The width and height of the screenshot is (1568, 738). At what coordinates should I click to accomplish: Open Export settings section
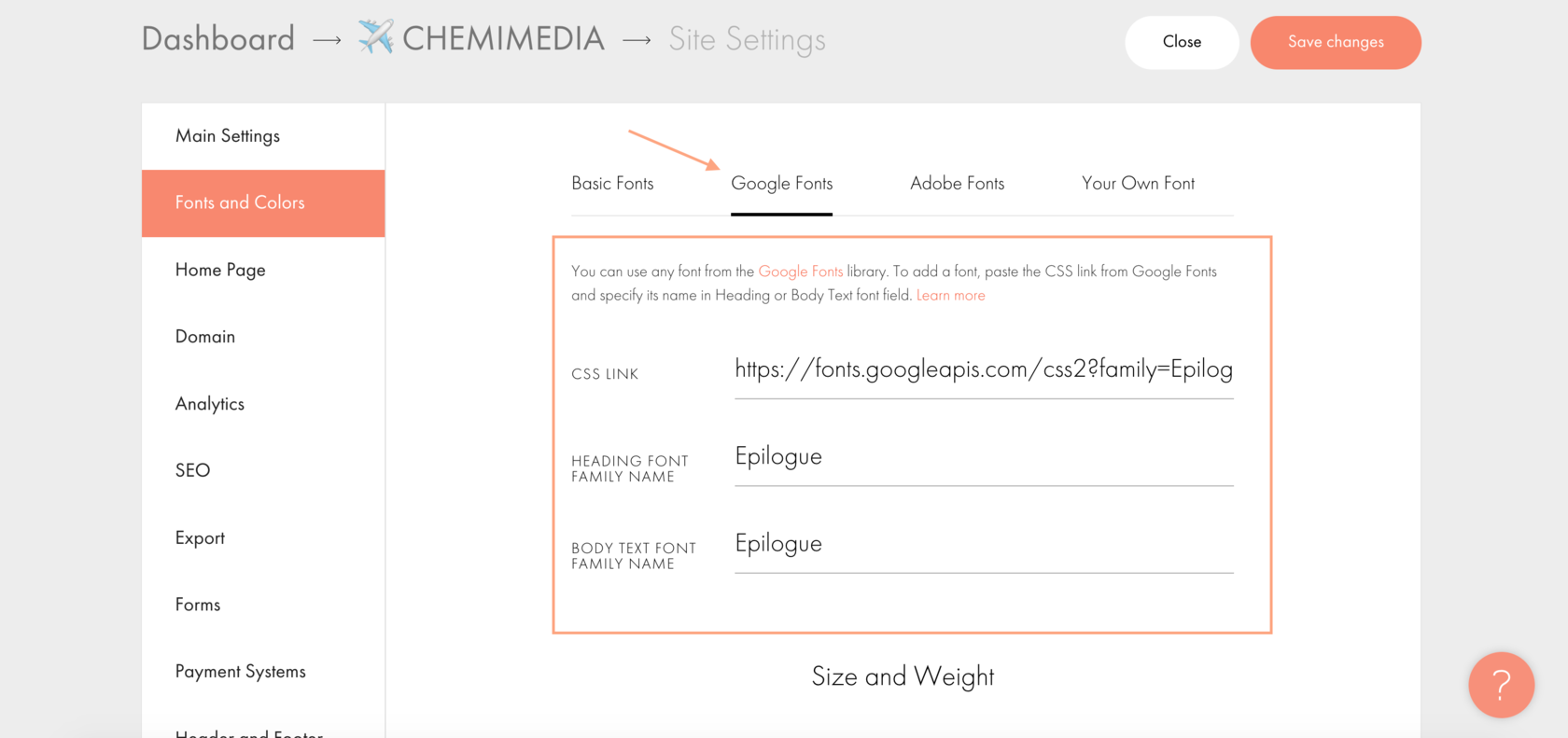(200, 538)
